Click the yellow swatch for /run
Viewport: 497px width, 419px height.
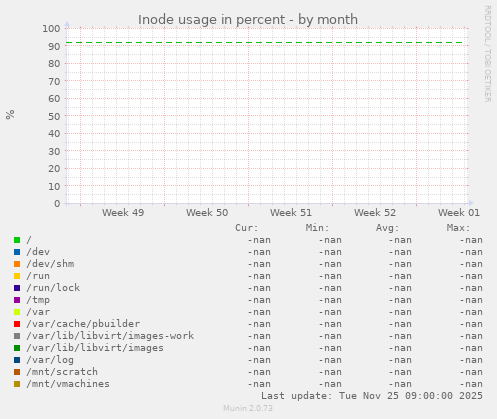pyautogui.click(x=17, y=276)
